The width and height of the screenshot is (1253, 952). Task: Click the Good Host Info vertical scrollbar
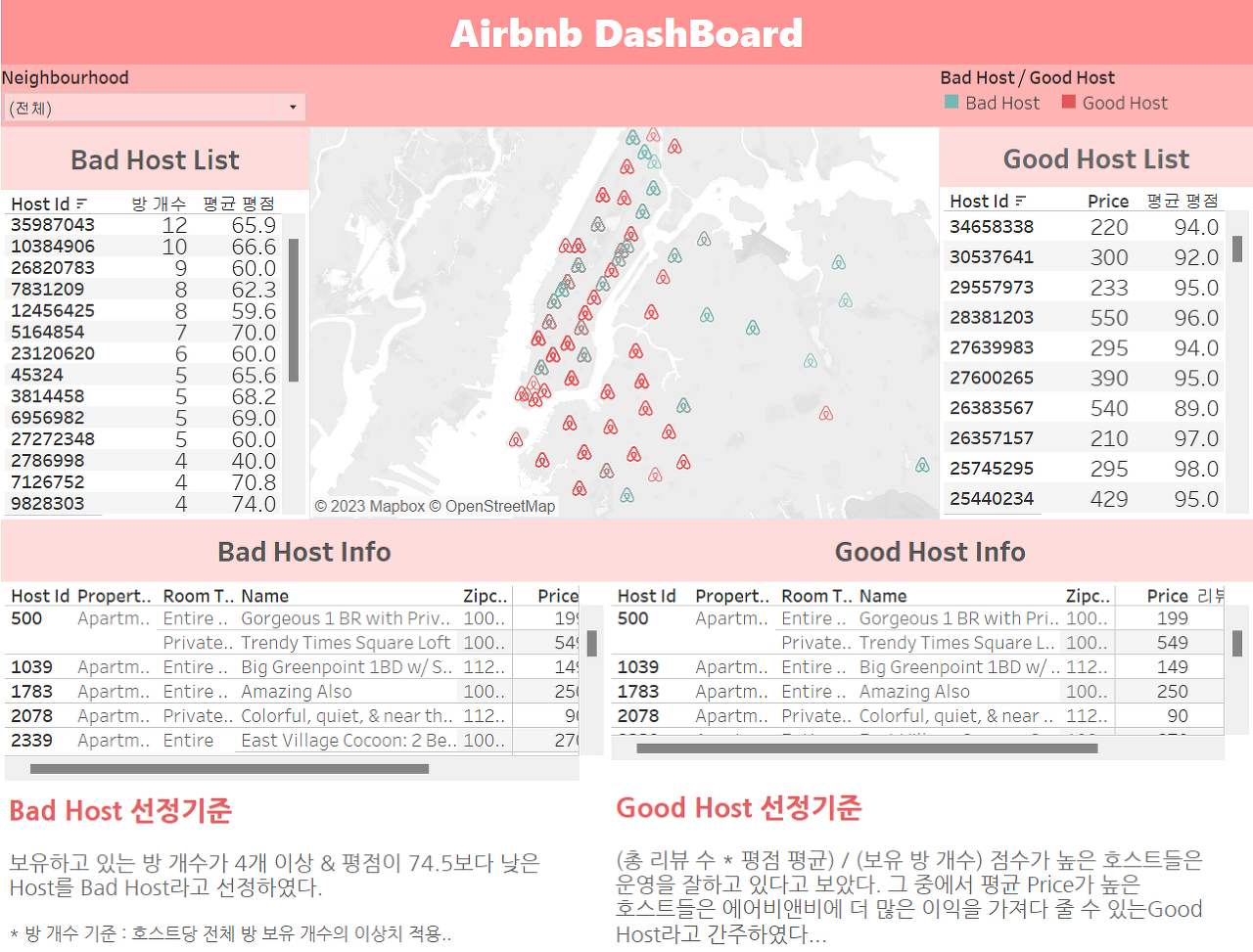1237,643
